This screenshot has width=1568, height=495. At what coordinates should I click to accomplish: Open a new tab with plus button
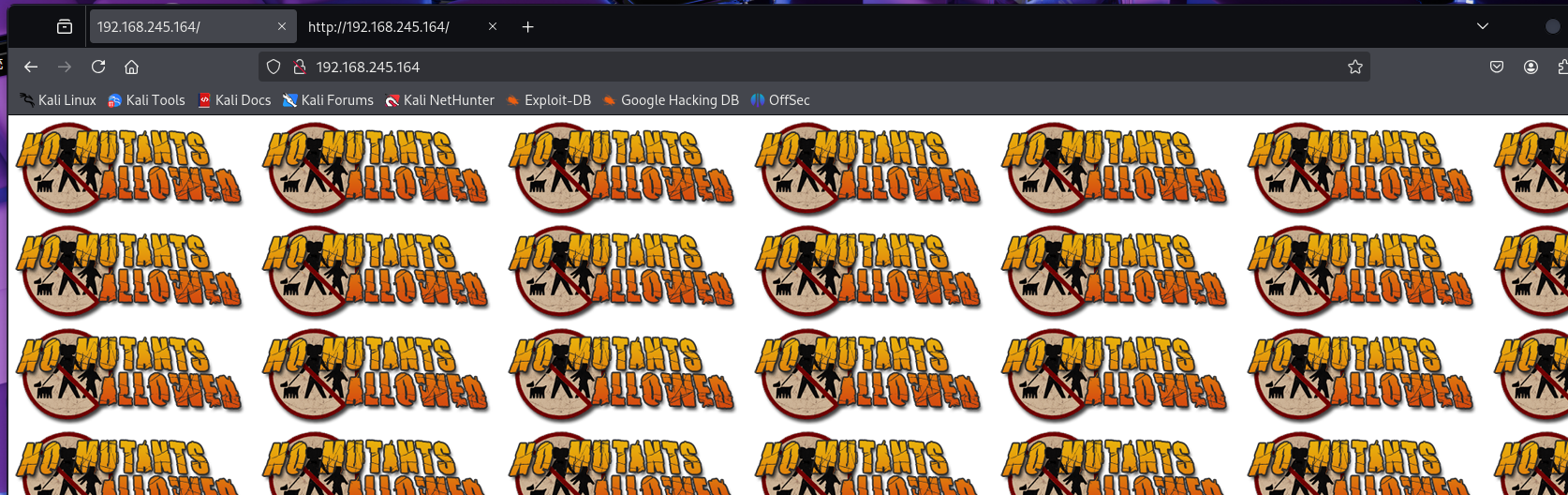coord(528,26)
